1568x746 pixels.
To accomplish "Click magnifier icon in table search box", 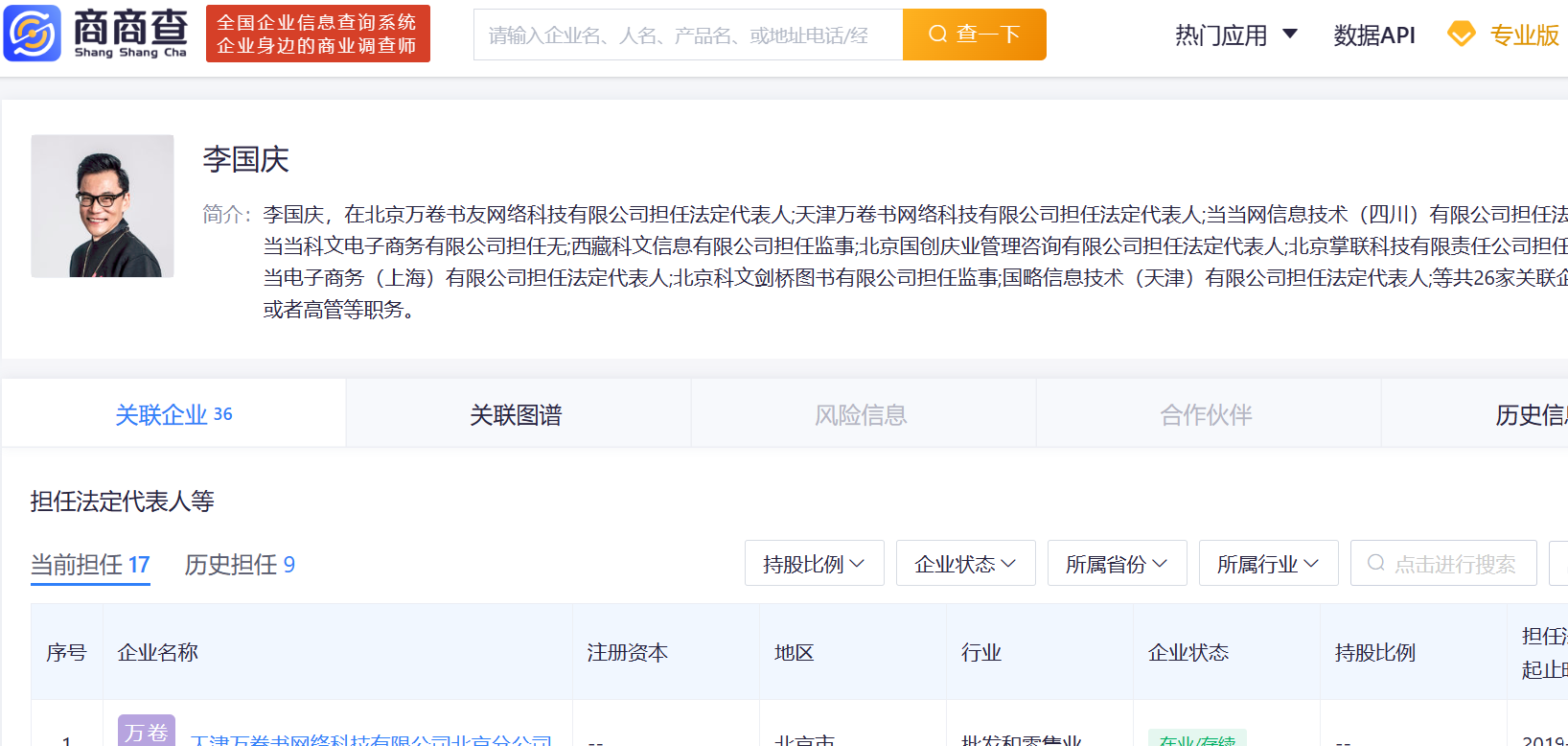I will [1376, 563].
